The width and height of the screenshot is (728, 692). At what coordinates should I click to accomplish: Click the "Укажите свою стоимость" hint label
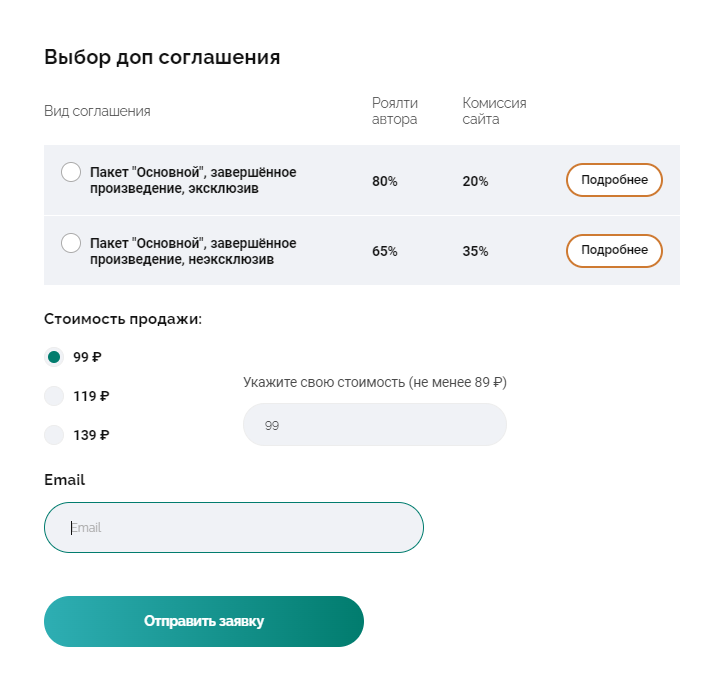point(375,382)
